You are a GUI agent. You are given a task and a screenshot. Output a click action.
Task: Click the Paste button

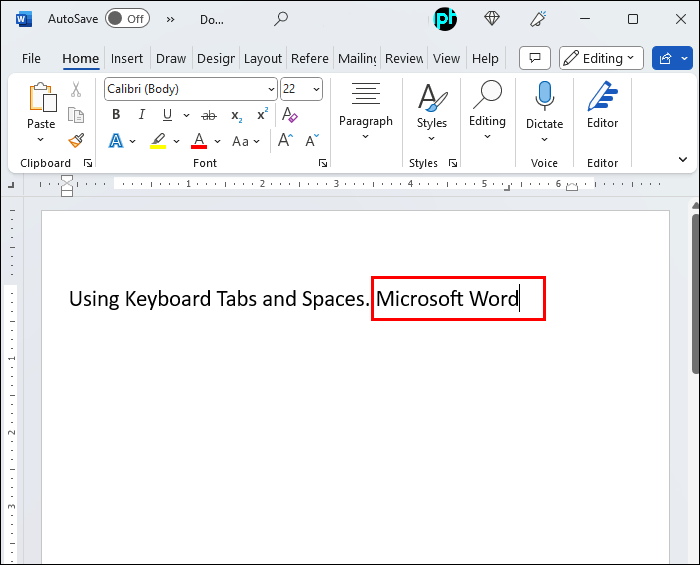(x=41, y=98)
